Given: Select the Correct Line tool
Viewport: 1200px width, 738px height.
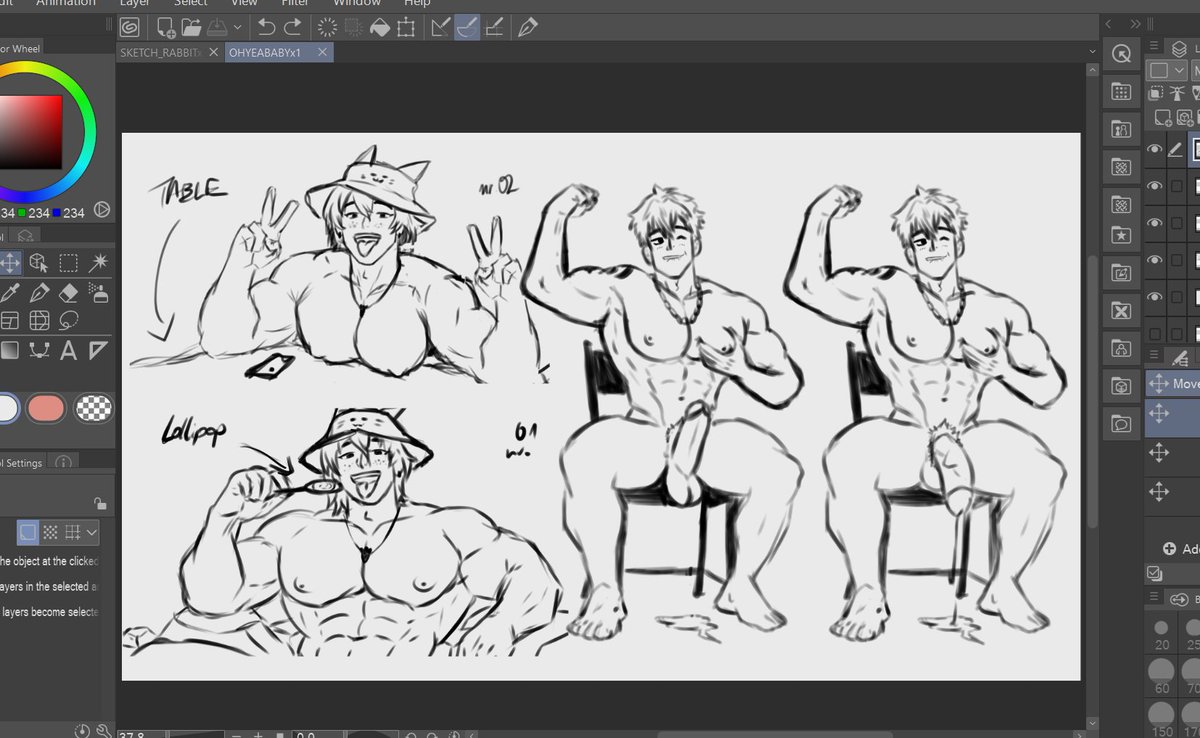Looking at the screenshot, I should pos(98,350).
